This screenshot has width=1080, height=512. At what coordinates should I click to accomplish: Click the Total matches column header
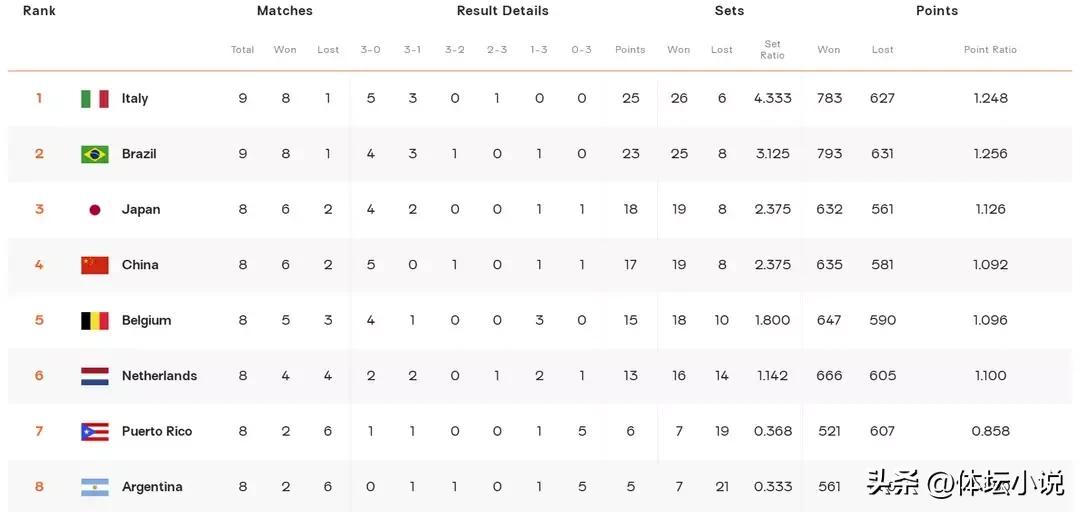tap(242, 50)
